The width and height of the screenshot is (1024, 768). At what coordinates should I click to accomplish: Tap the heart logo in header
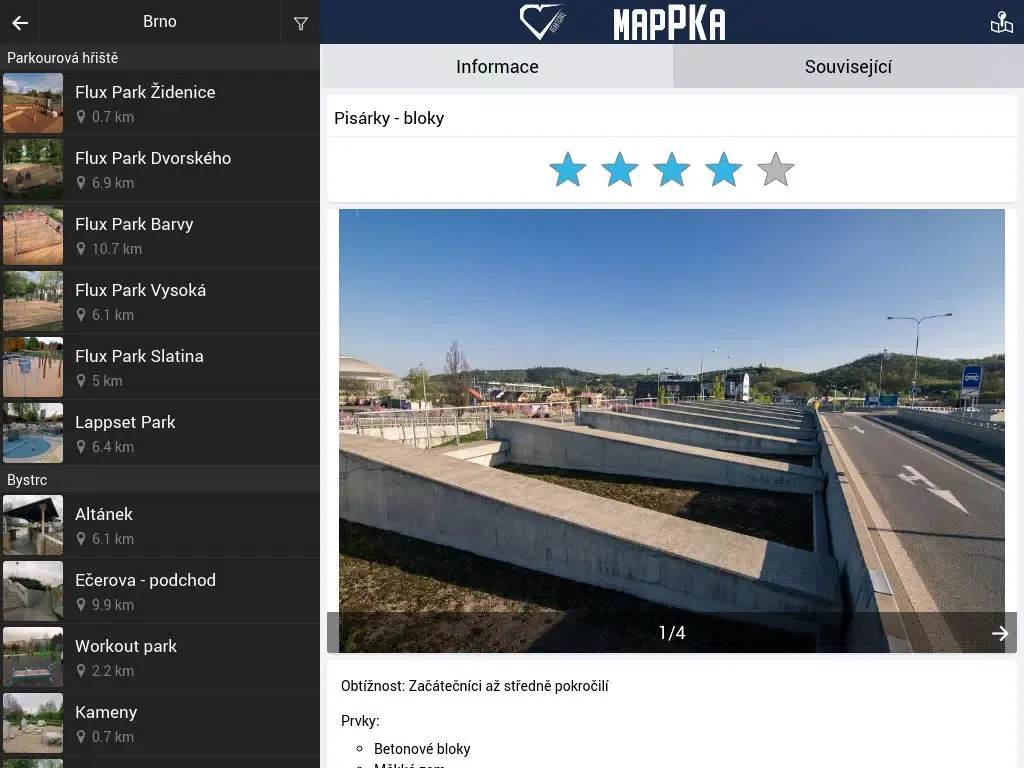[x=542, y=22]
